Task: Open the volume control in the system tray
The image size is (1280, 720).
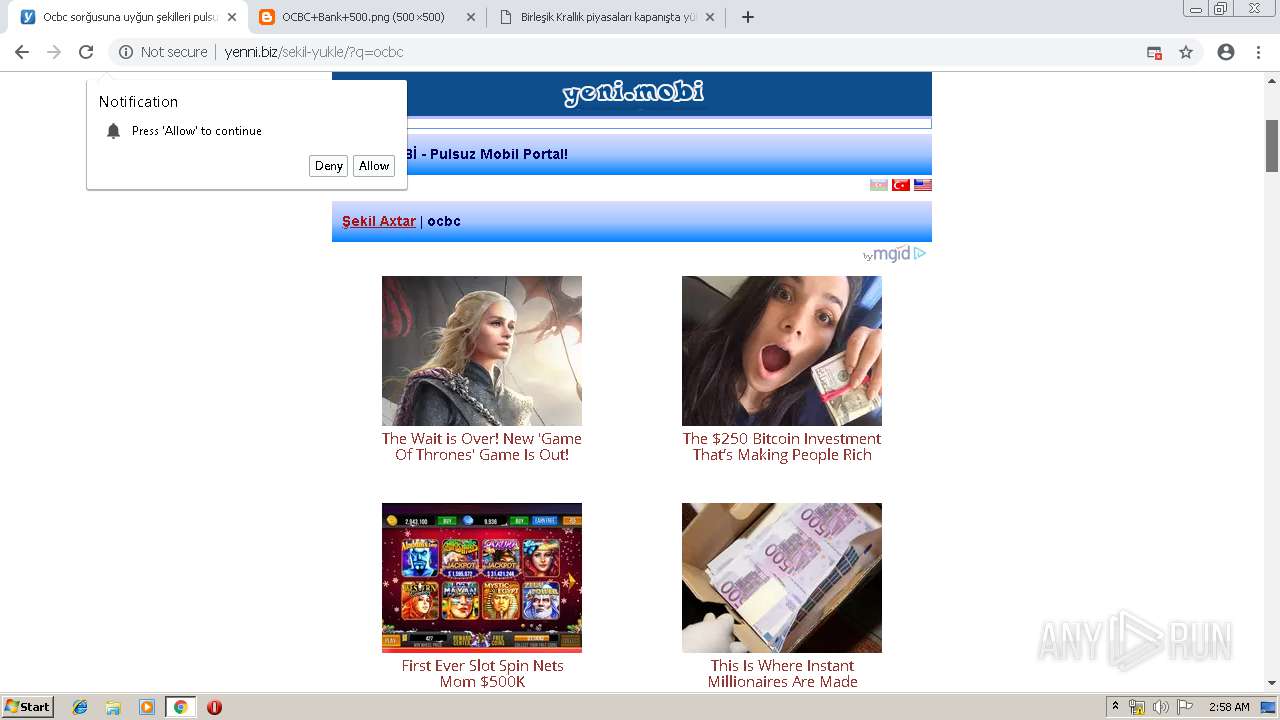Action: coord(1161,707)
